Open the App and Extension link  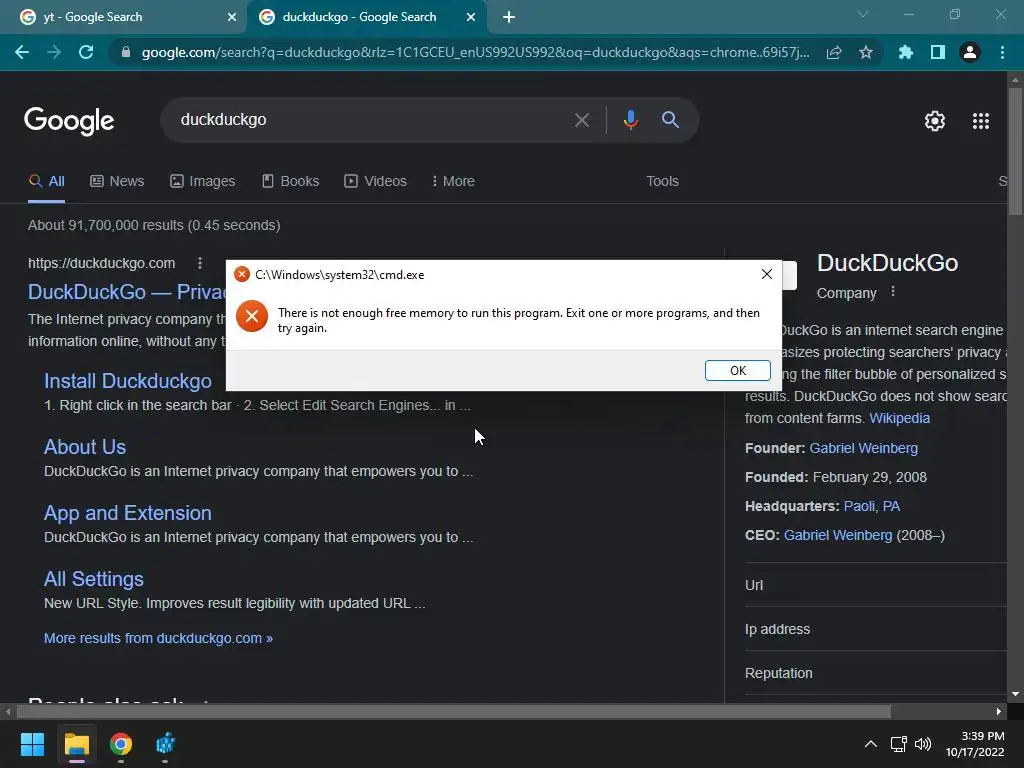[x=127, y=513]
